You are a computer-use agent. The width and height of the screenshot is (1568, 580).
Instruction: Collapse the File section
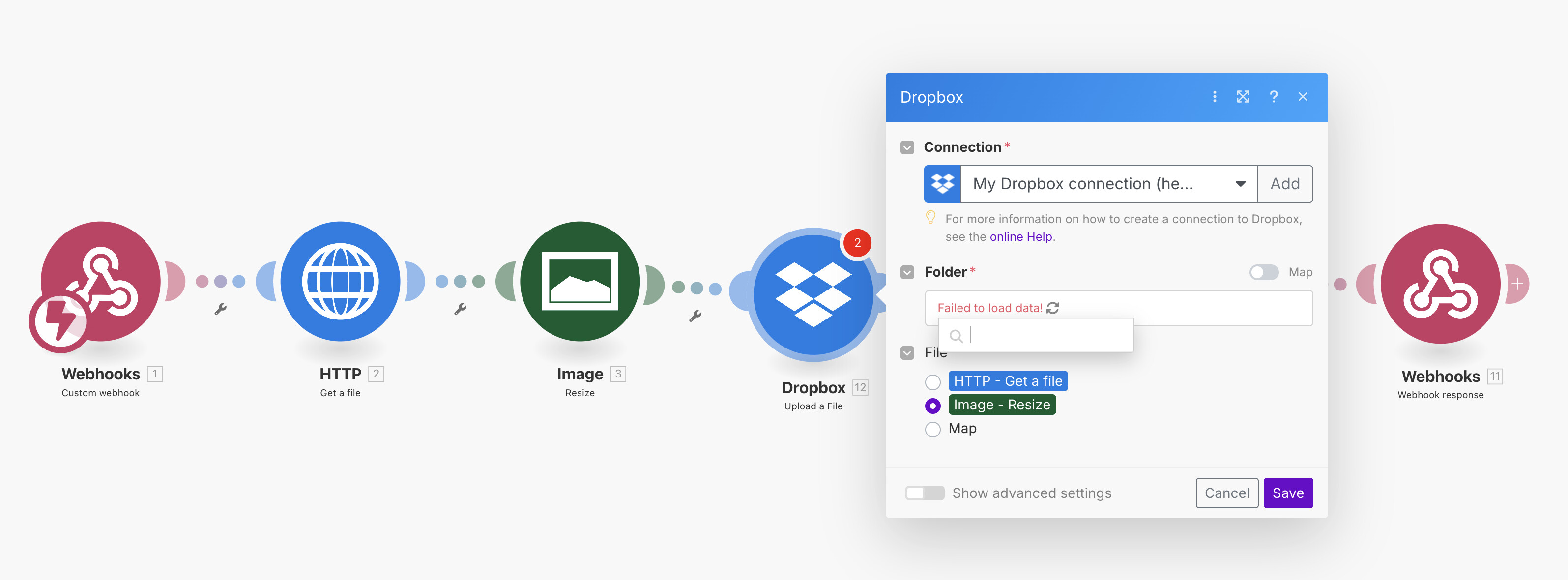[907, 353]
